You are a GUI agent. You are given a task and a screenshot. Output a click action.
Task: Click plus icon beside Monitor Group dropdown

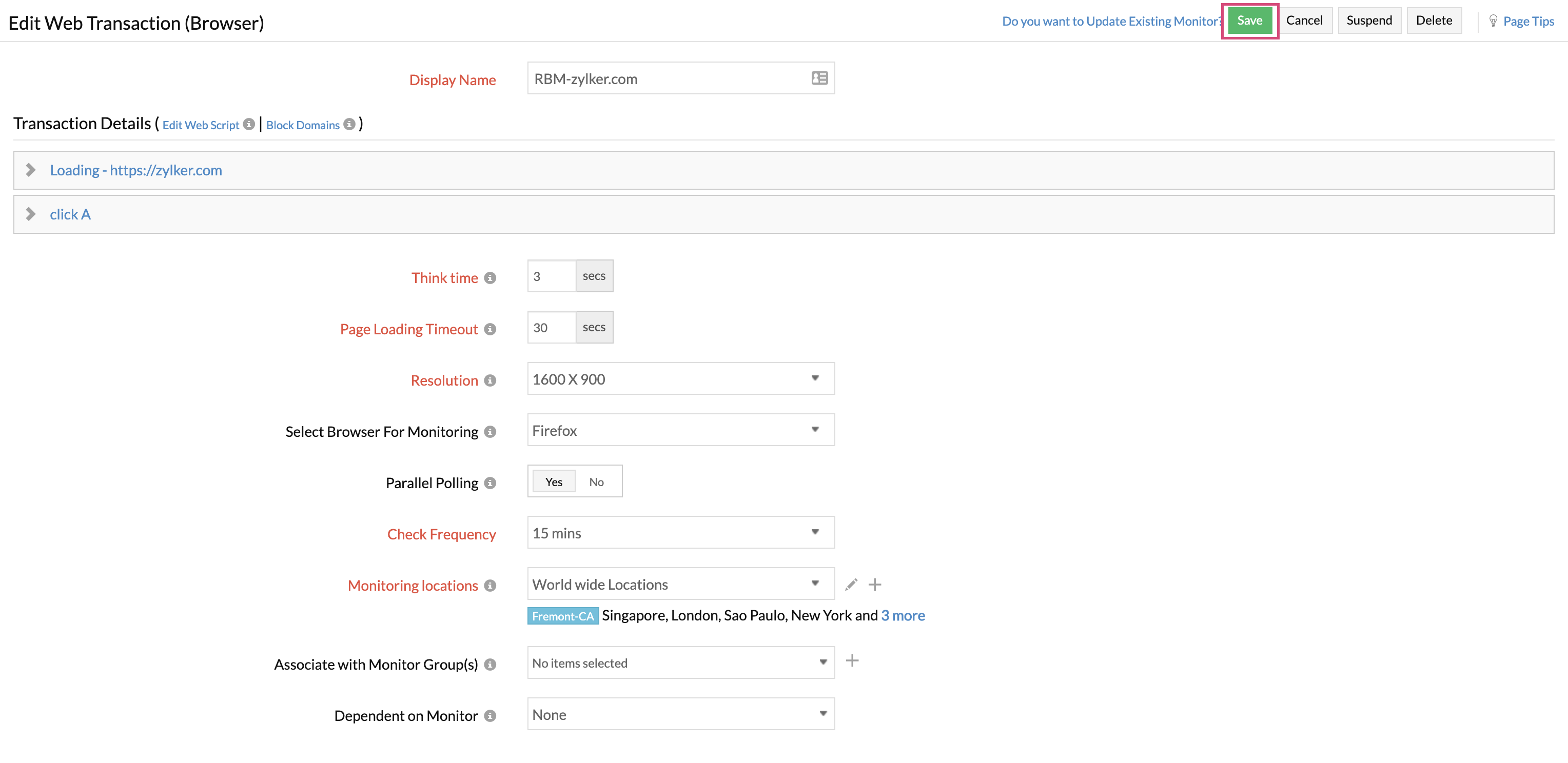(x=852, y=661)
